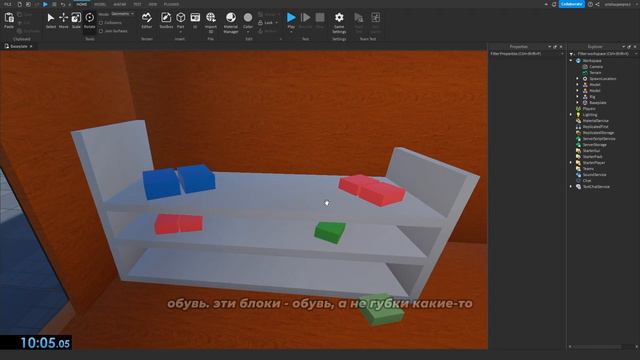640x360 pixels.
Task: Click the Filter Properties input field
Action: [x=524, y=53]
